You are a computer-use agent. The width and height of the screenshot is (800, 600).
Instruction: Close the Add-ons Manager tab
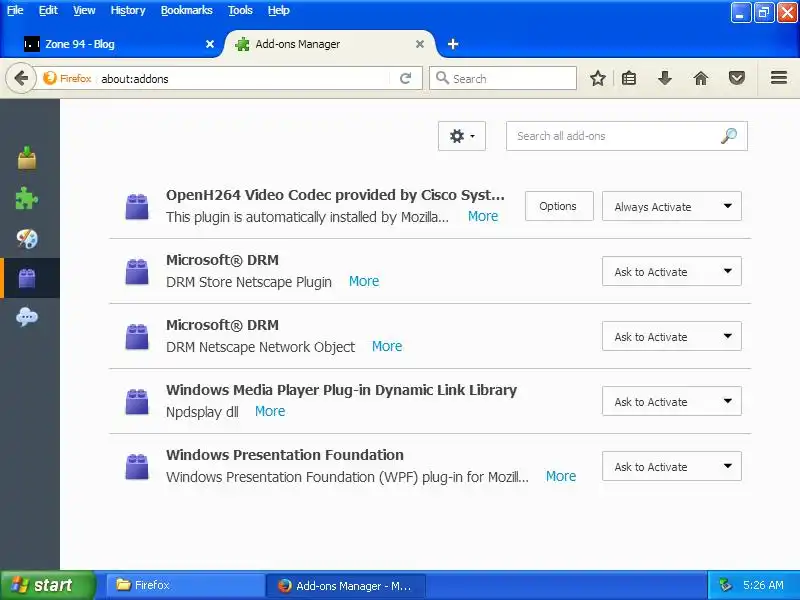pos(420,44)
